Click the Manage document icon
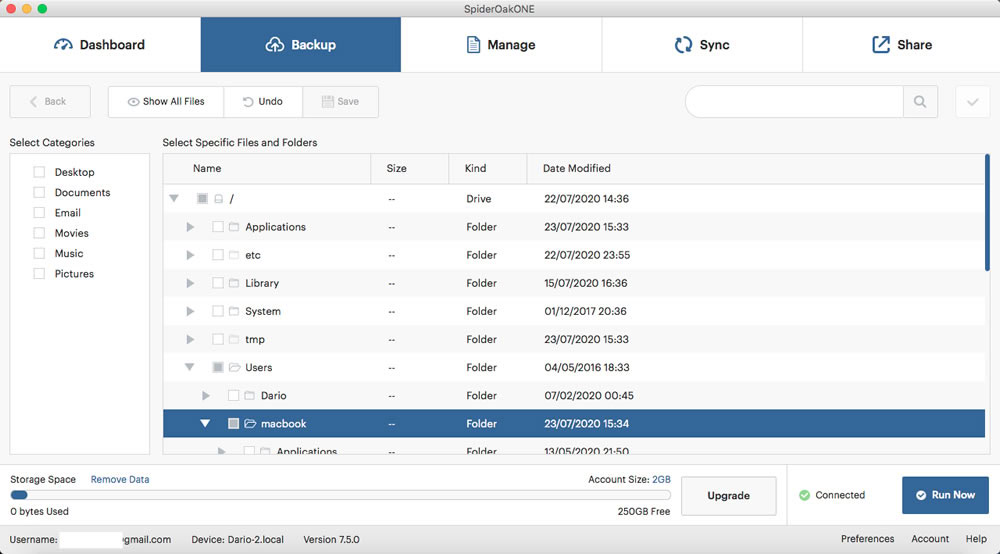Screen dimensions: 1000x554 [x=473, y=45]
